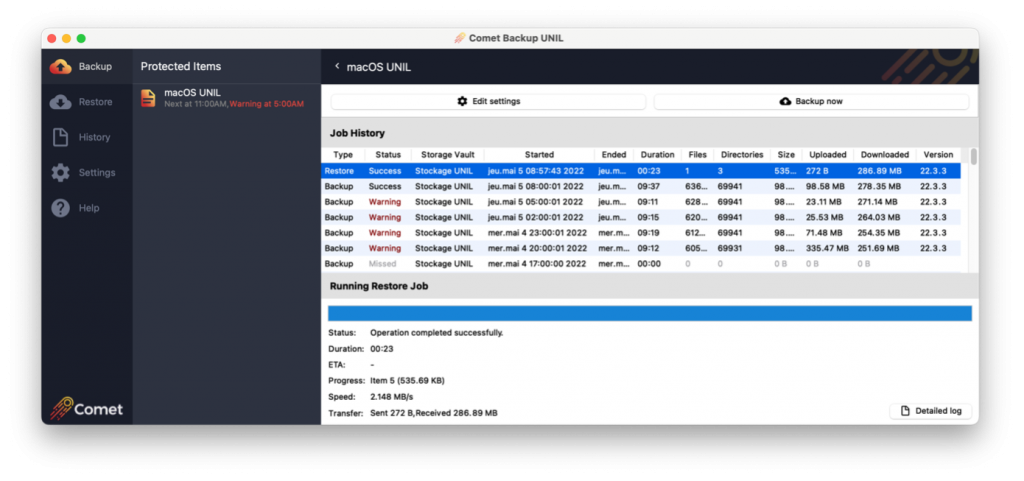Click the back chevron beside macOS UNIL
Viewport: 1024px width, 481px height.
[x=337, y=67]
